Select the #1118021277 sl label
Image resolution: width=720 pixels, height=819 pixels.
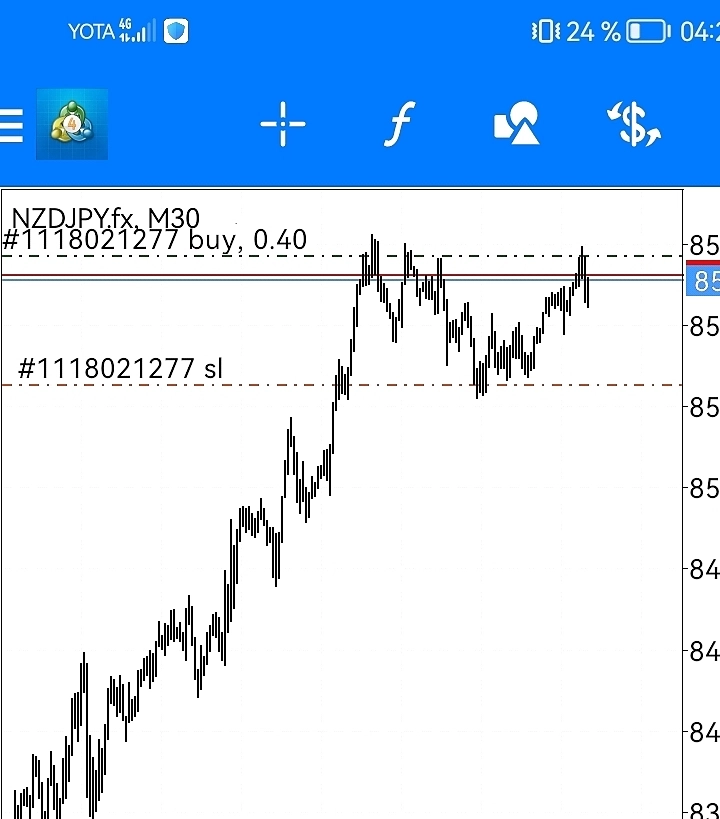coord(120,368)
